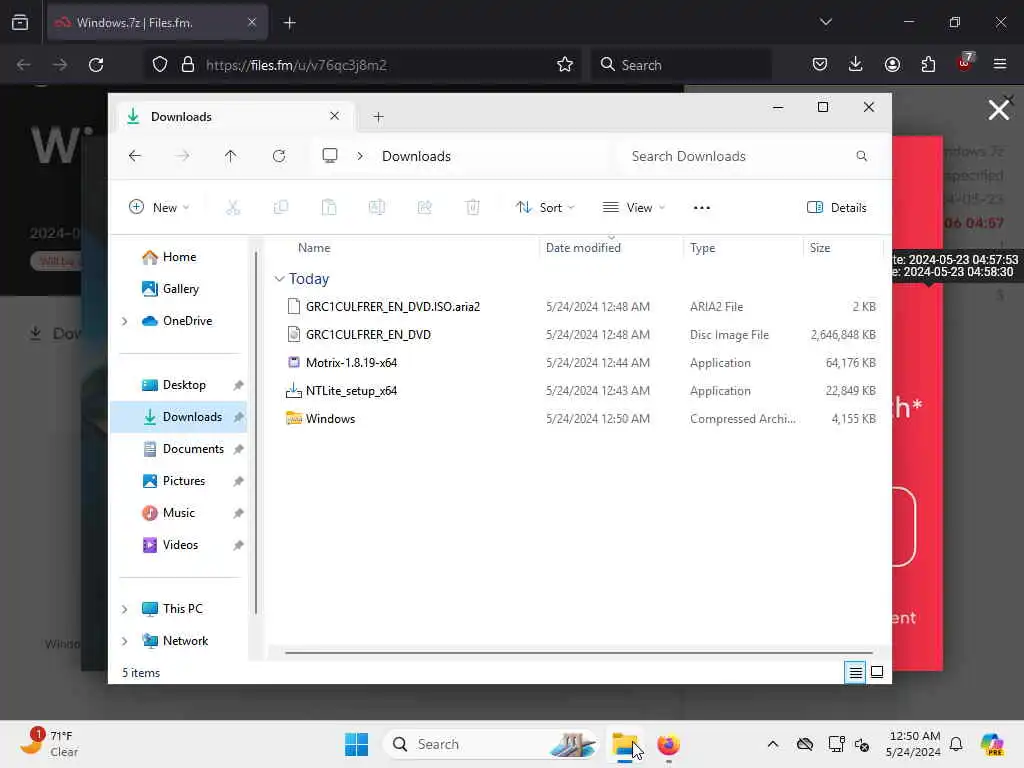Open the notification bell
This screenshot has width=1024, height=768.
point(956,744)
